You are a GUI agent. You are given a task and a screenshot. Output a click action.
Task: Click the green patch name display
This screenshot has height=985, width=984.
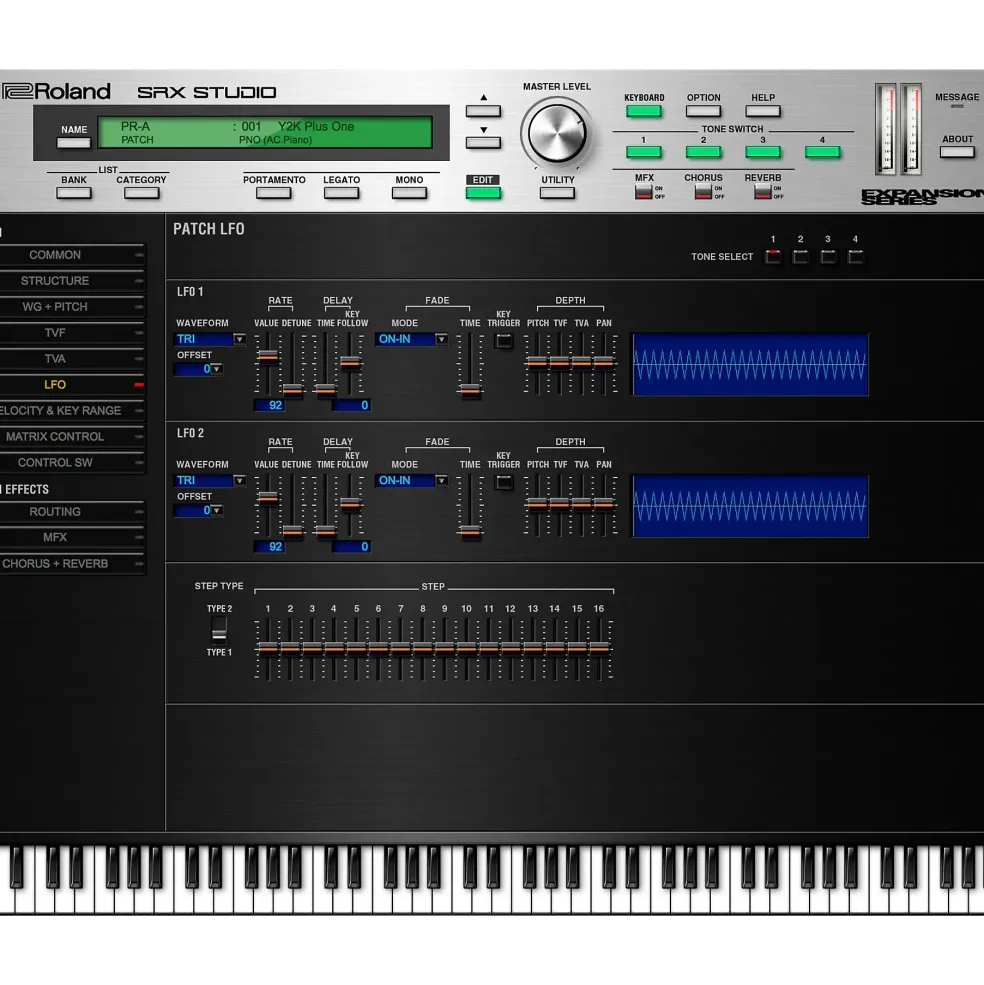coord(265,132)
